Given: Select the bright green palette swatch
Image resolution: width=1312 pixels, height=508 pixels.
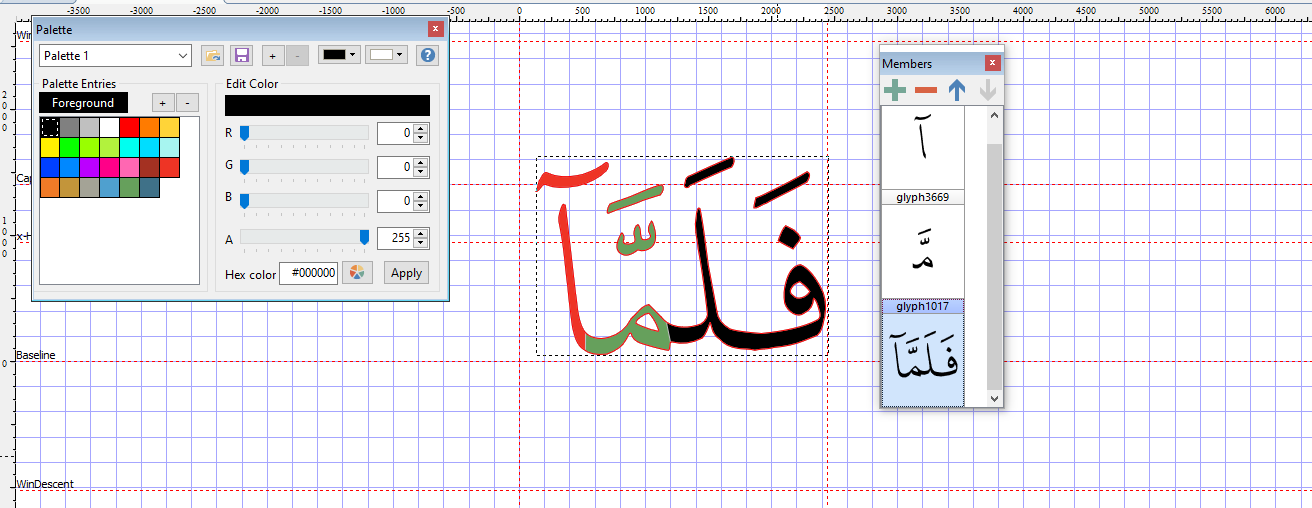Looking at the screenshot, I should point(69,147).
